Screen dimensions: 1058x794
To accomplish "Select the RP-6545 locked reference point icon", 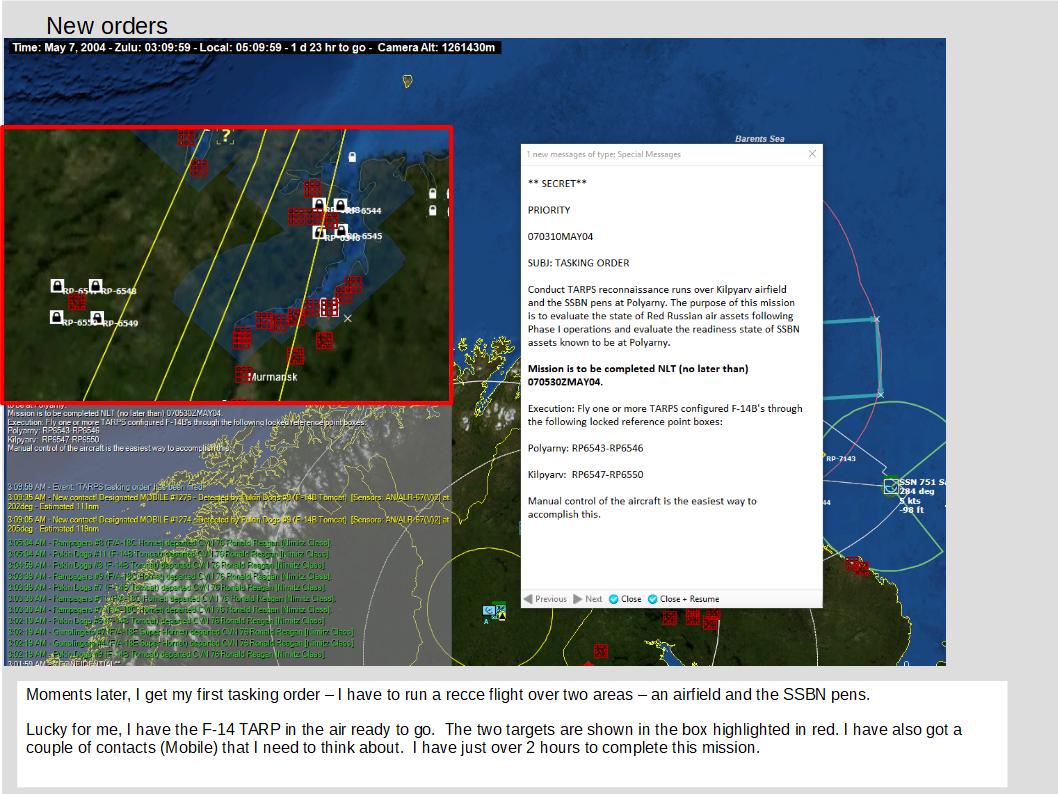I will 341,231.
